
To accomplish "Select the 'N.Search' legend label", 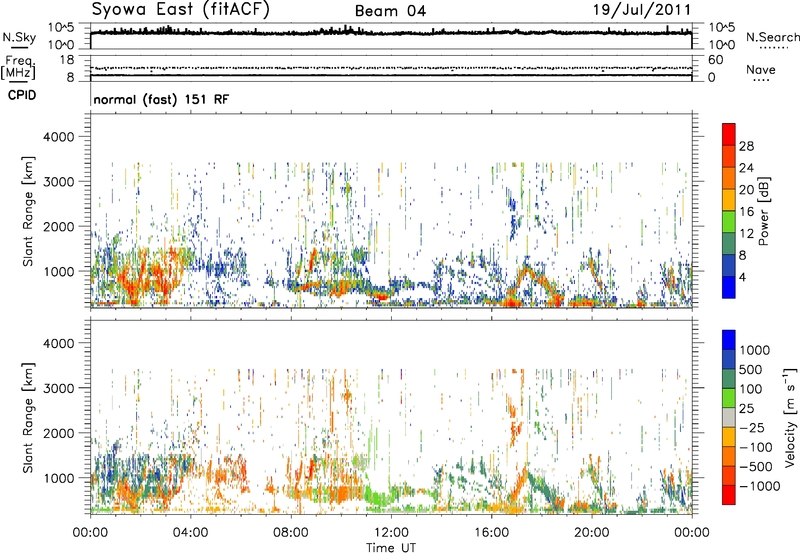I will point(772,37).
